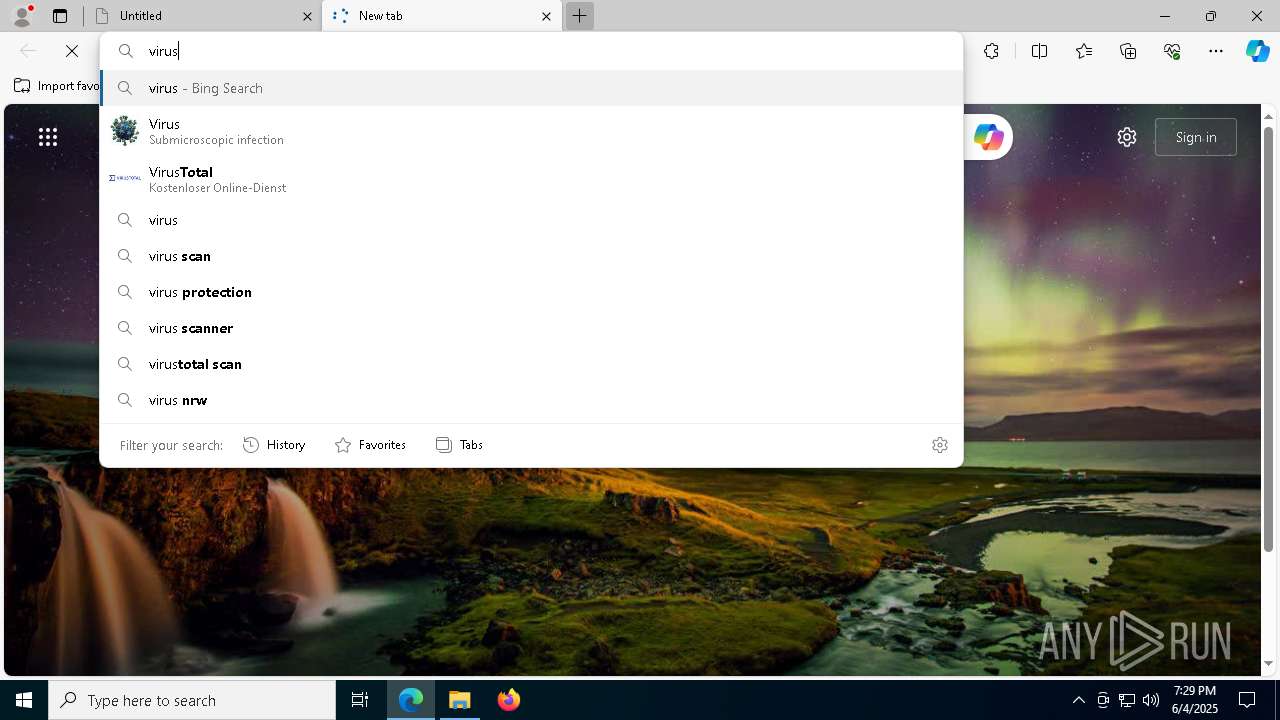Click the Import favorites bookmark item

pos(57,86)
